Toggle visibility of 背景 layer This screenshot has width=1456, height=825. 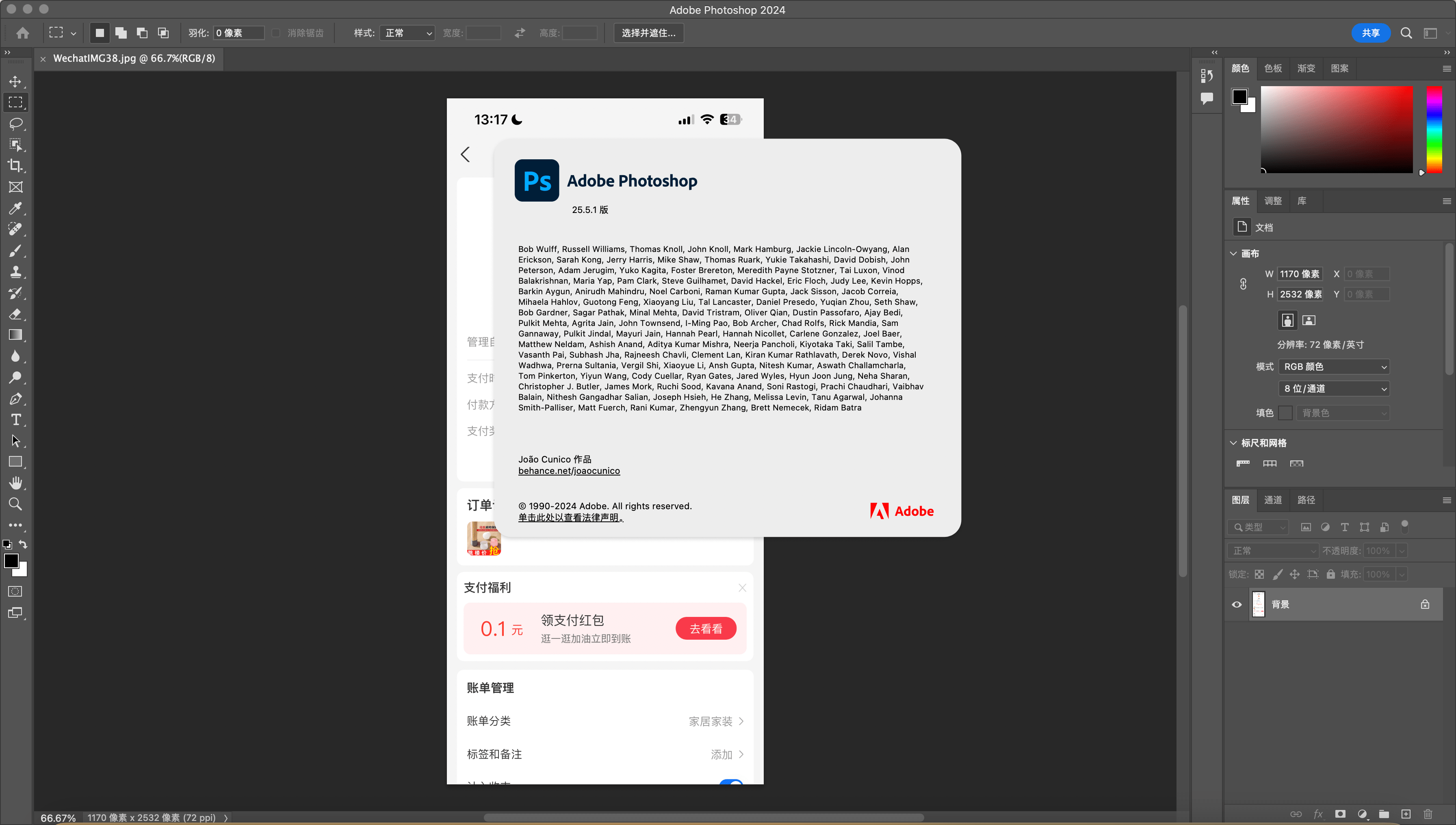(1237, 605)
